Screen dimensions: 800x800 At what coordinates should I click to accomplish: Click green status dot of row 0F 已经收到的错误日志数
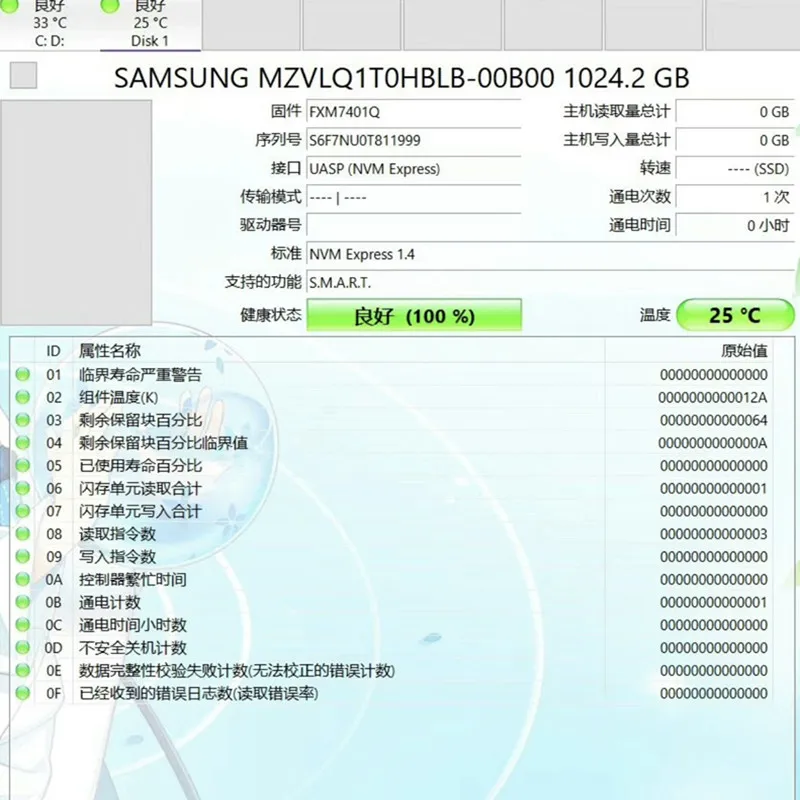[x=22, y=693]
